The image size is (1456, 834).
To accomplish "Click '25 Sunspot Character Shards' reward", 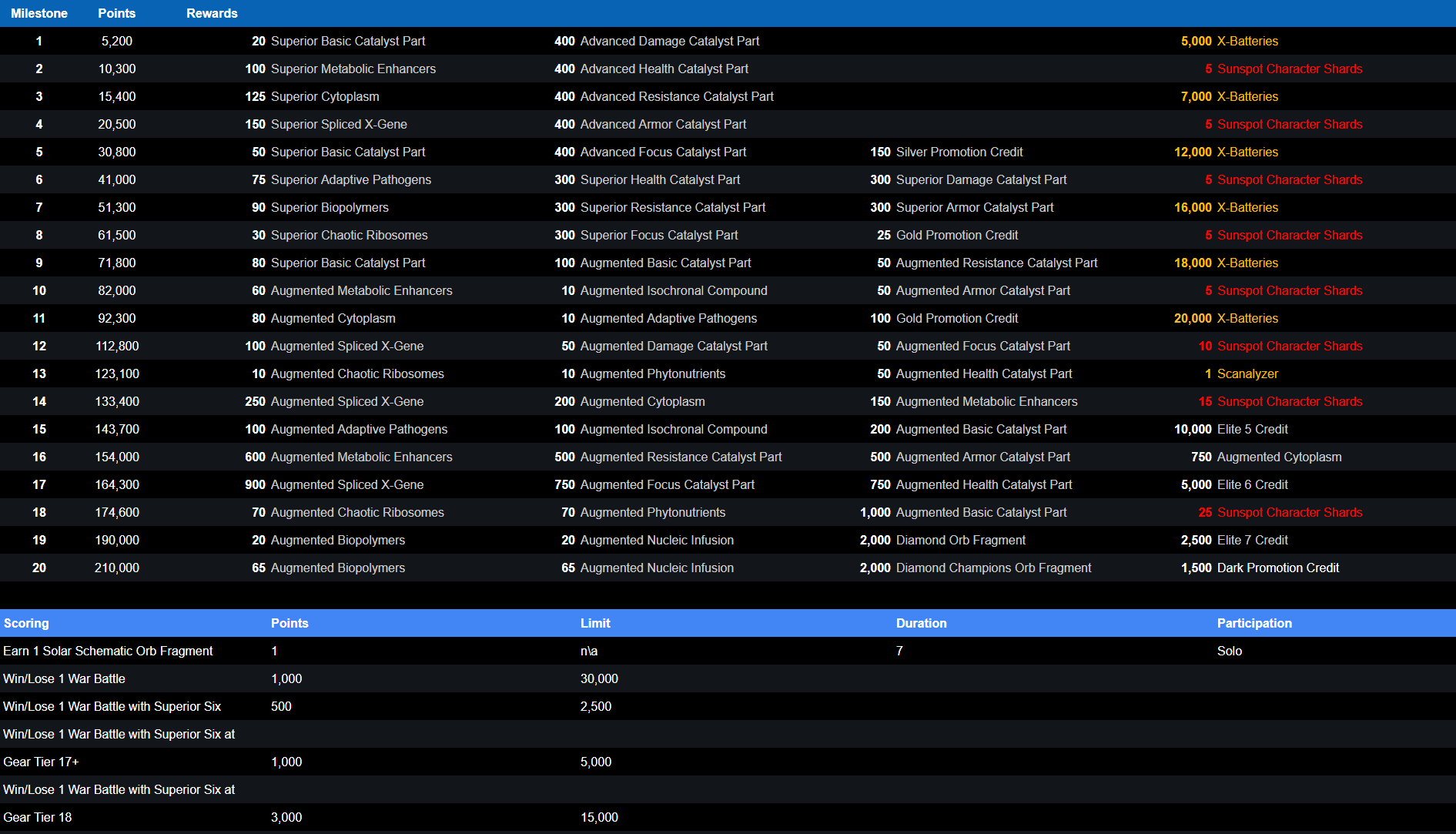I will pos(1280,512).
